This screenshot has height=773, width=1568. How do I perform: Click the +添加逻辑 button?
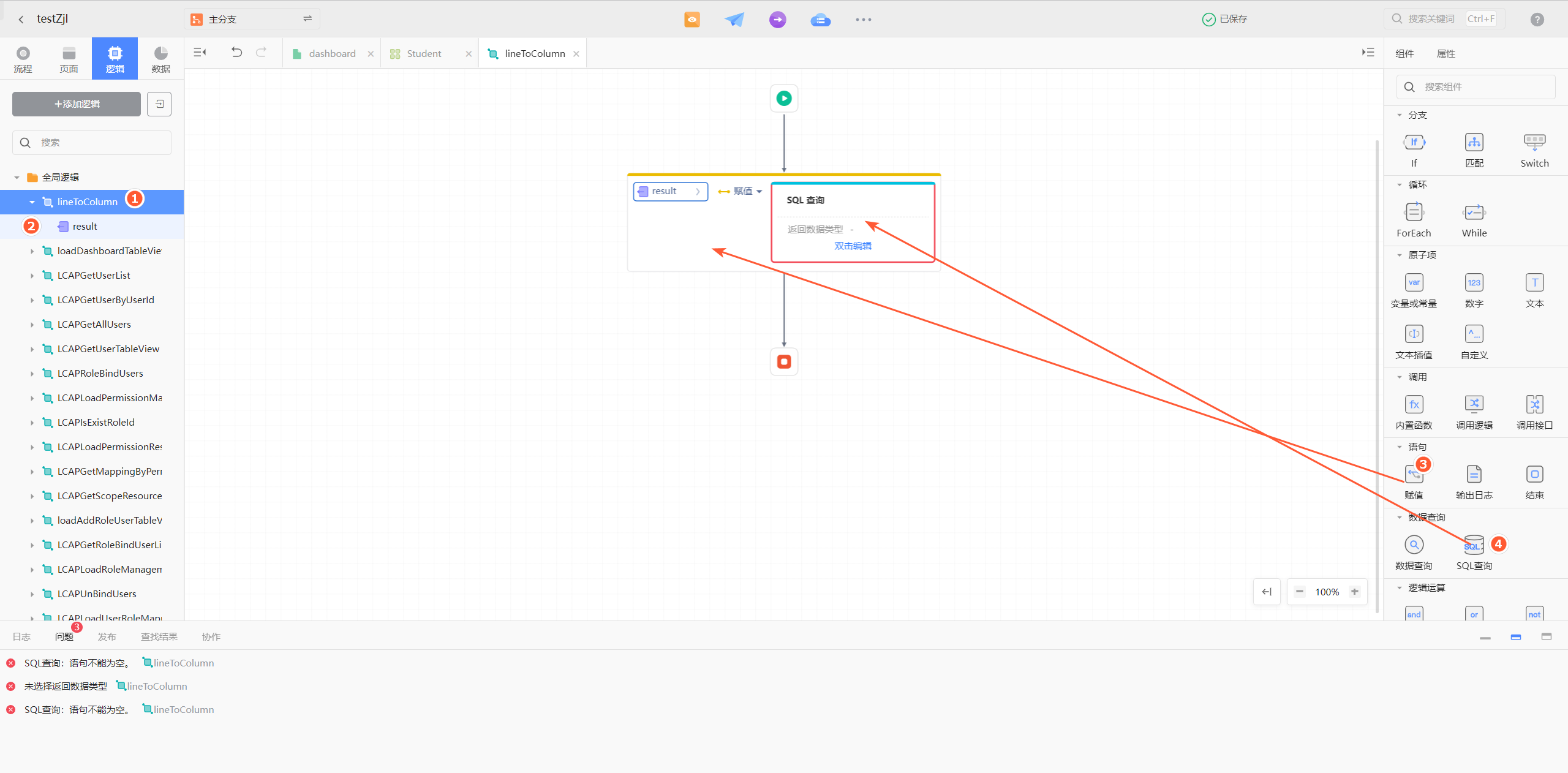[77, 104]
